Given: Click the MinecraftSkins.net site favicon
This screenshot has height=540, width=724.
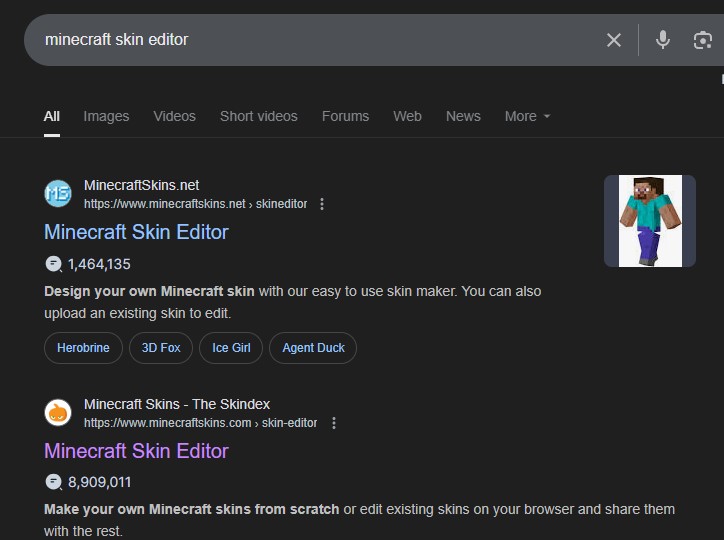Looking at the screenshot, I should coord(58,193).
